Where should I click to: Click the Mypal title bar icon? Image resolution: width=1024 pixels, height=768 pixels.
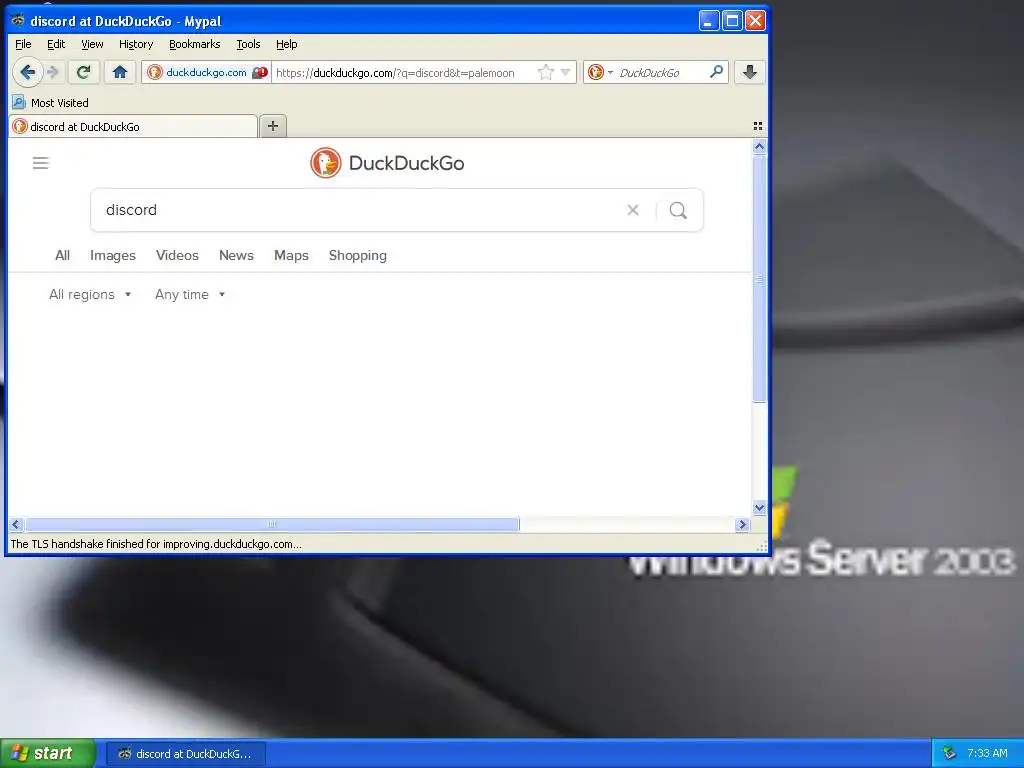pos(18,20)
